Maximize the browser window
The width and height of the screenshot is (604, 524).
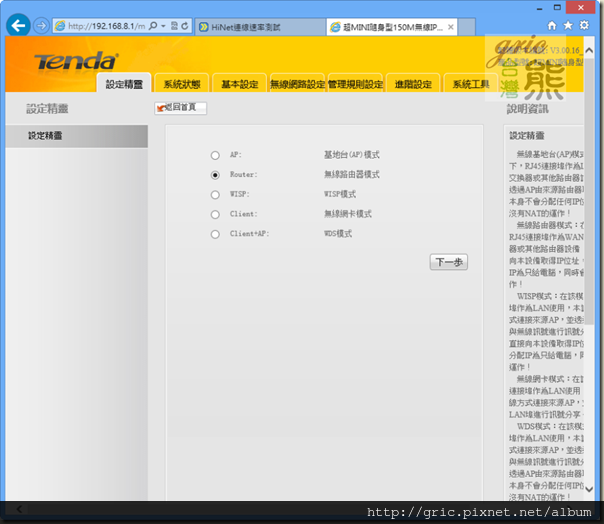coord(557,7)
